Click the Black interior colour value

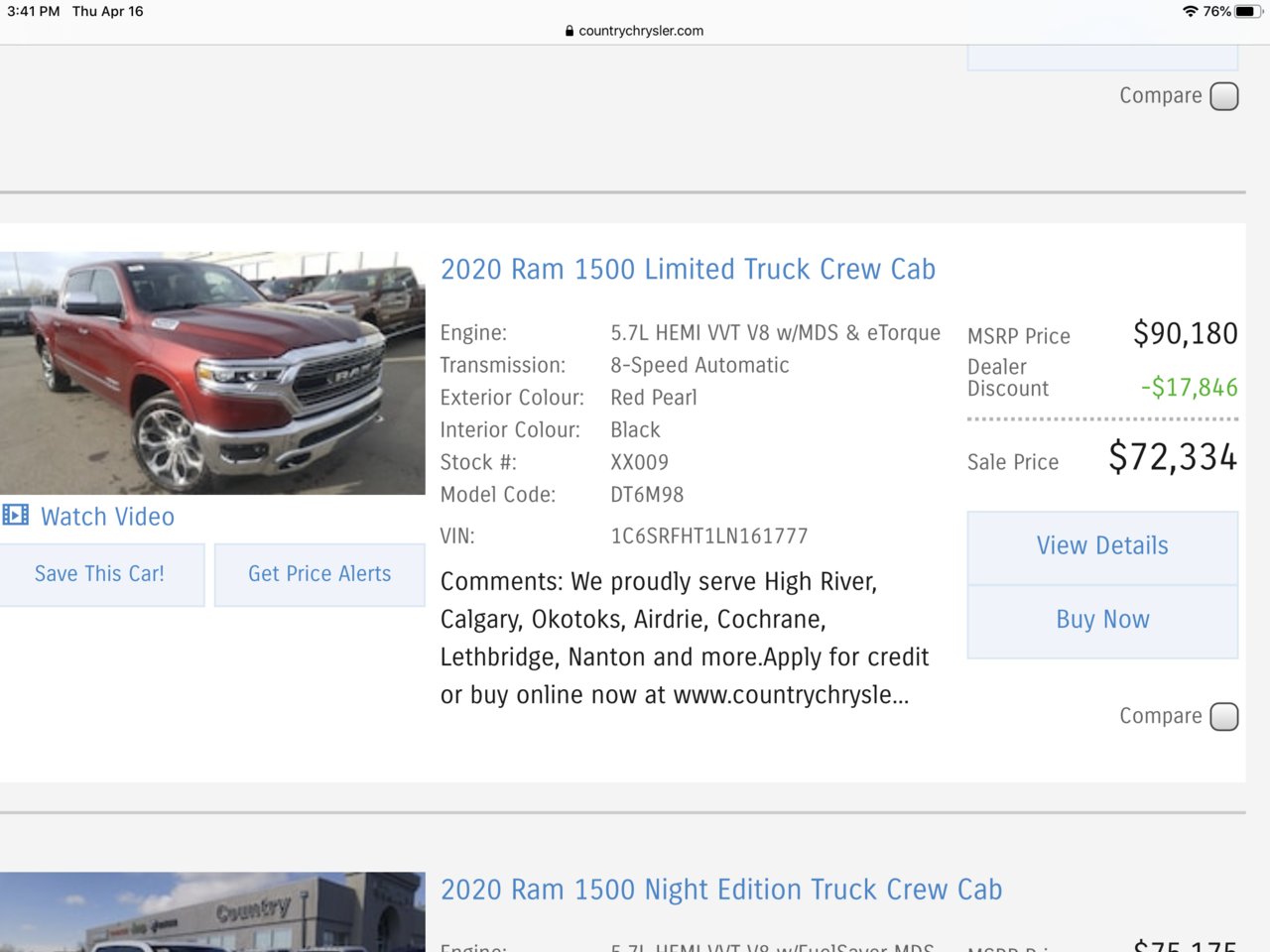point(635,430)
